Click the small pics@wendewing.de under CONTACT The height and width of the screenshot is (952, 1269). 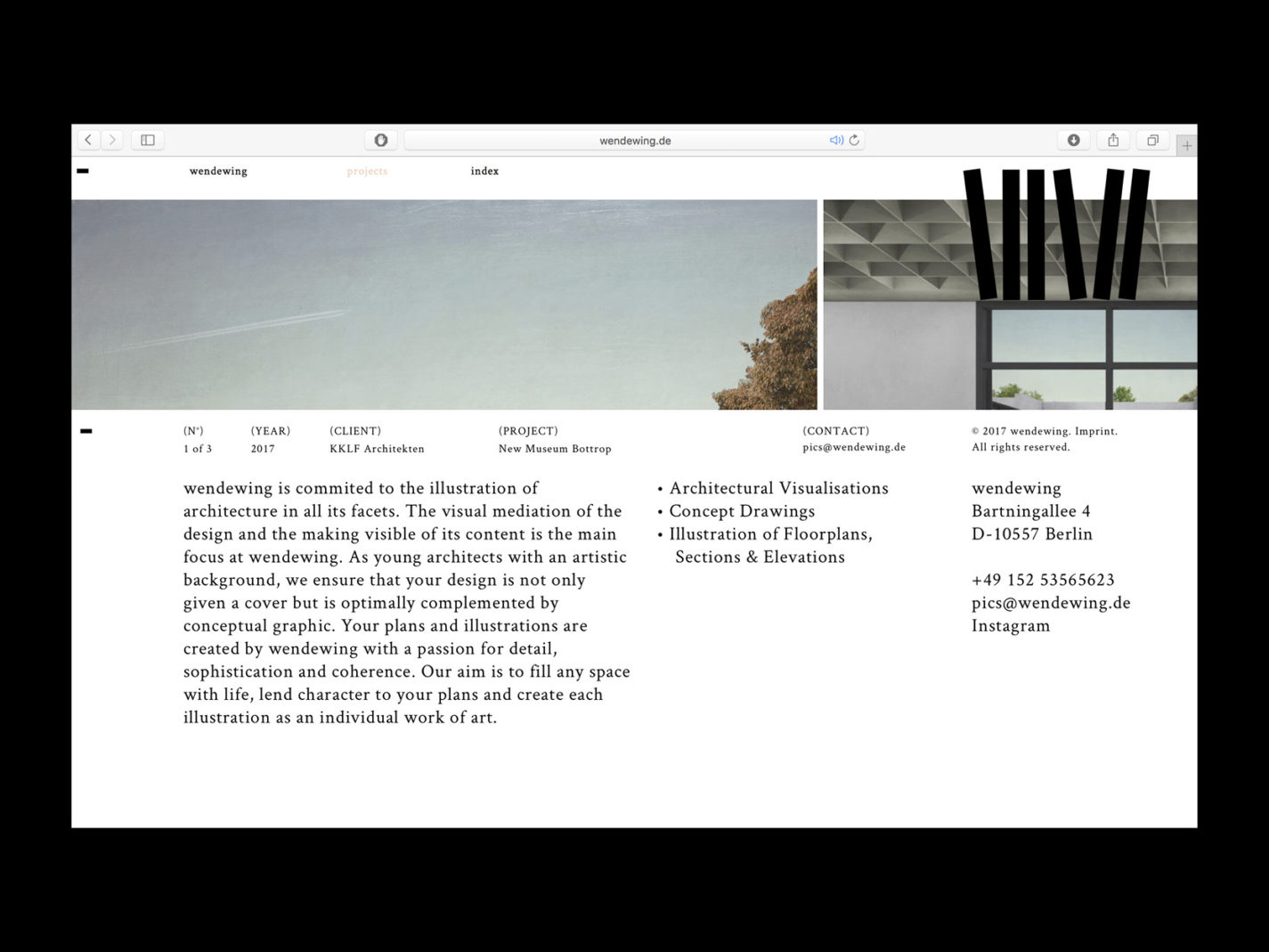[854, 447]
